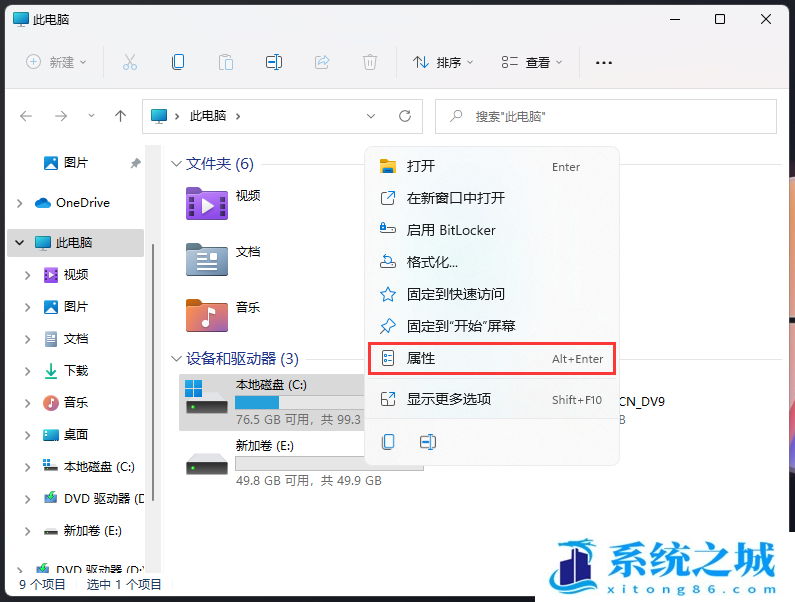Open the View (查看) dropdown
The width and height of the screenshot is (795, 602).
coord(532,62)
